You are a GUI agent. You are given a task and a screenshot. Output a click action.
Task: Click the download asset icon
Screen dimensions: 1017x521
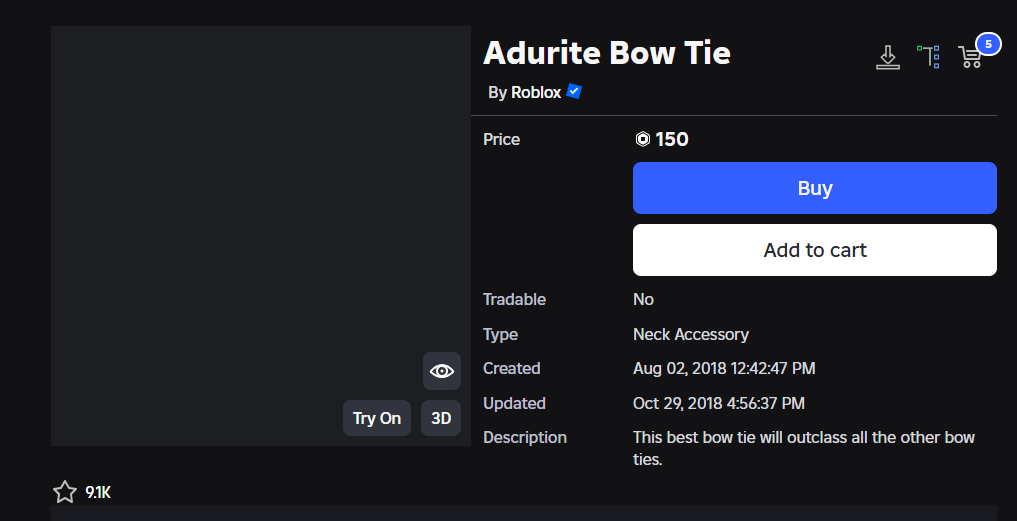(x=887, y=57)
